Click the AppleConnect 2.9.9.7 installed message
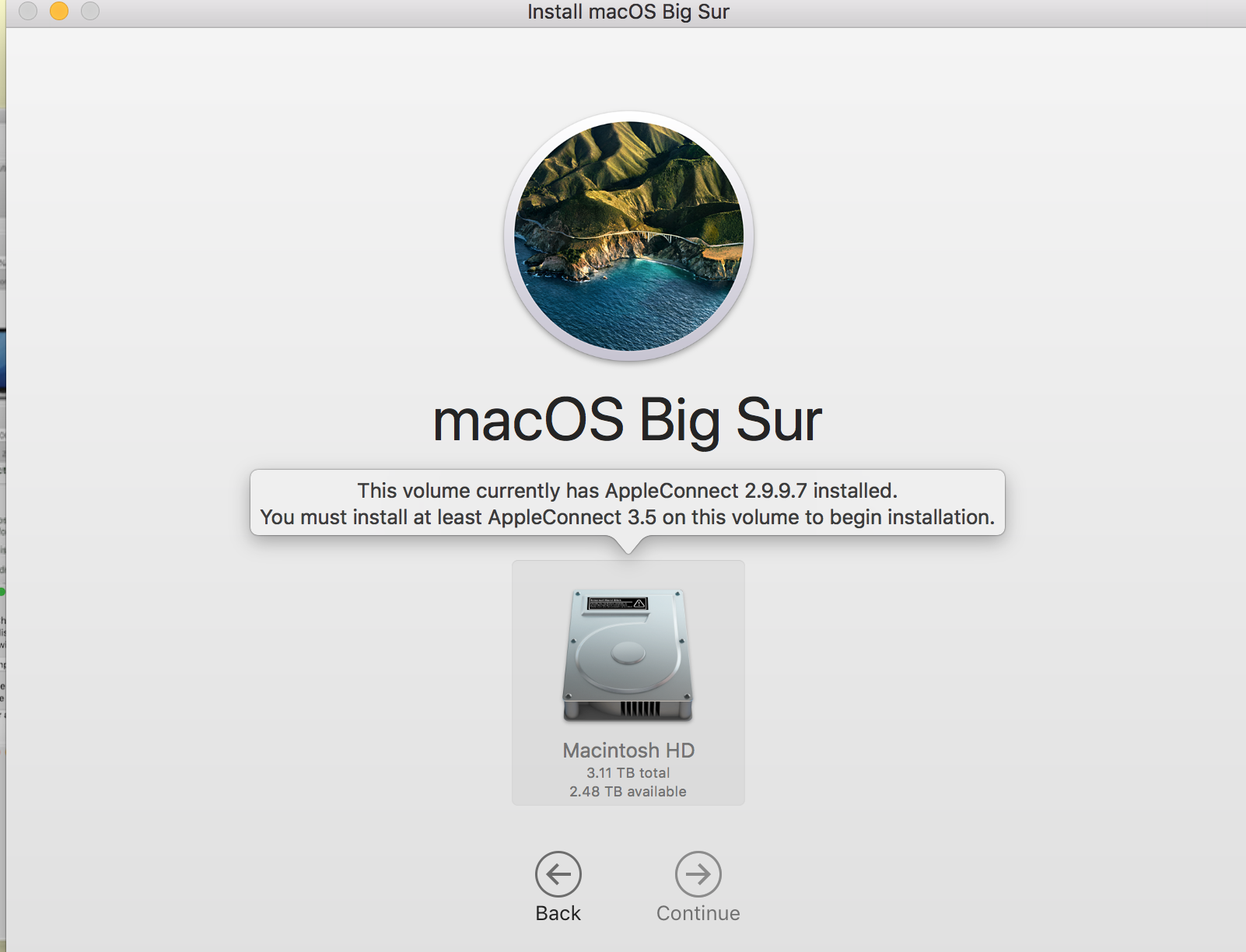This screenshot has width=1246, height=952. click(628, 491)
